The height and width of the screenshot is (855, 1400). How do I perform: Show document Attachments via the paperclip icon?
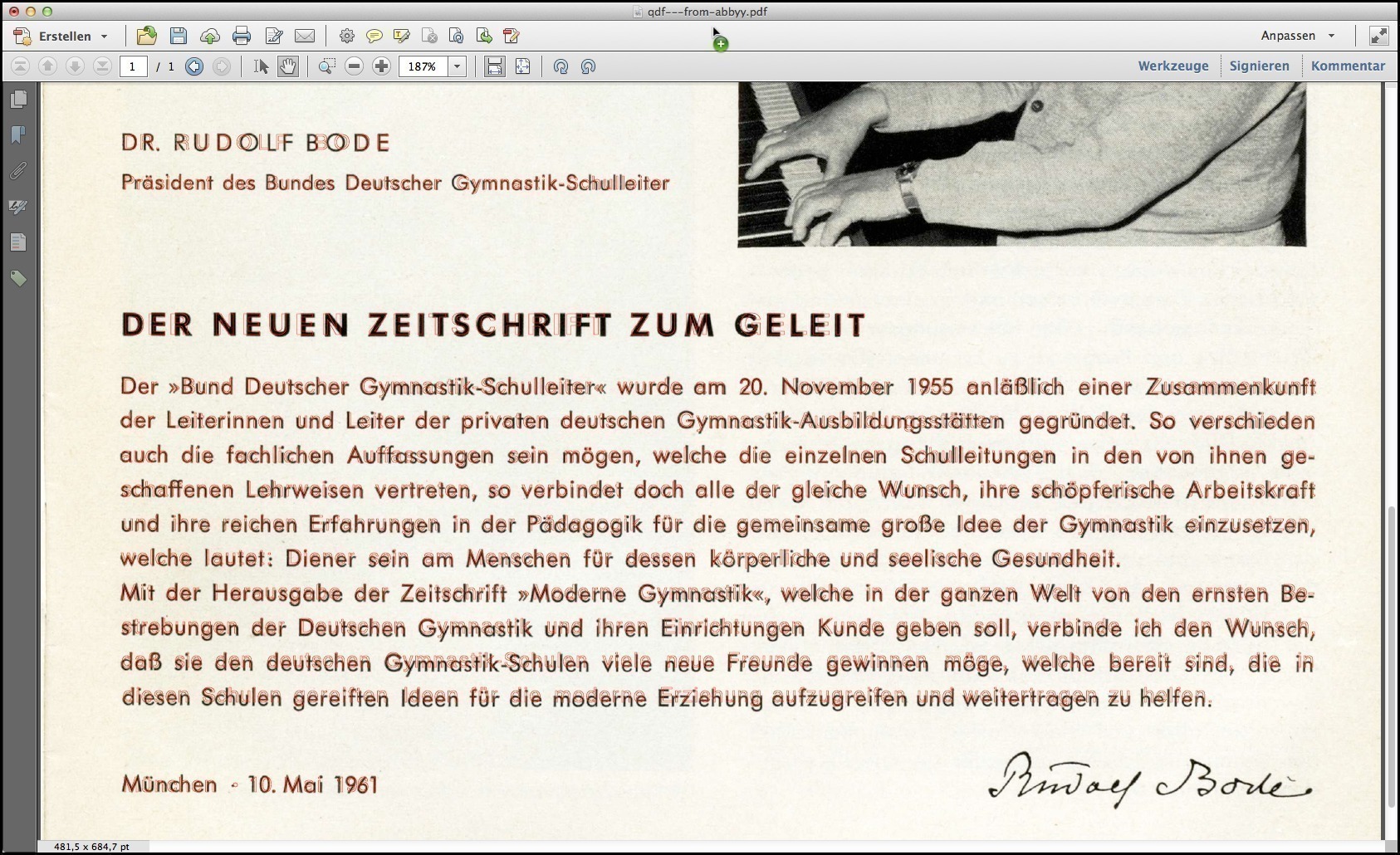click(19, 171)
